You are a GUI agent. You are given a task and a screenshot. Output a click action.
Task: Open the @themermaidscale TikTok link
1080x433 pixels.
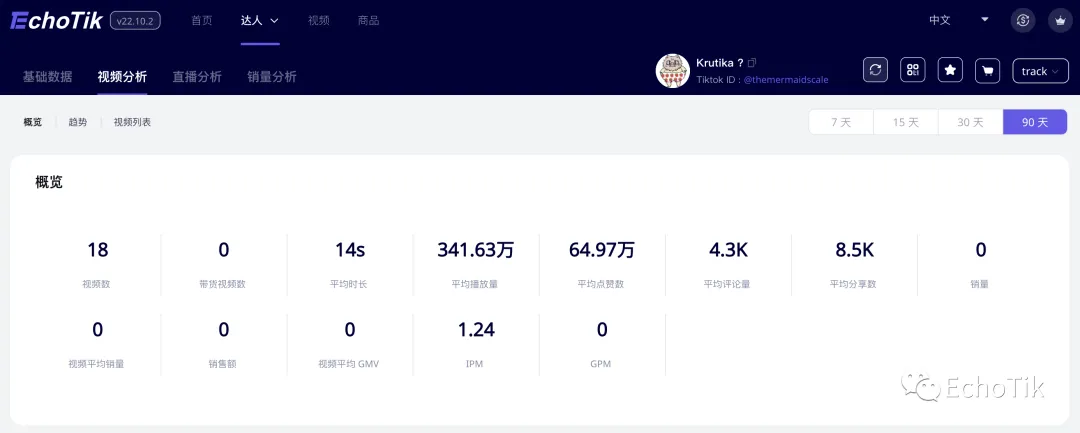786,80
